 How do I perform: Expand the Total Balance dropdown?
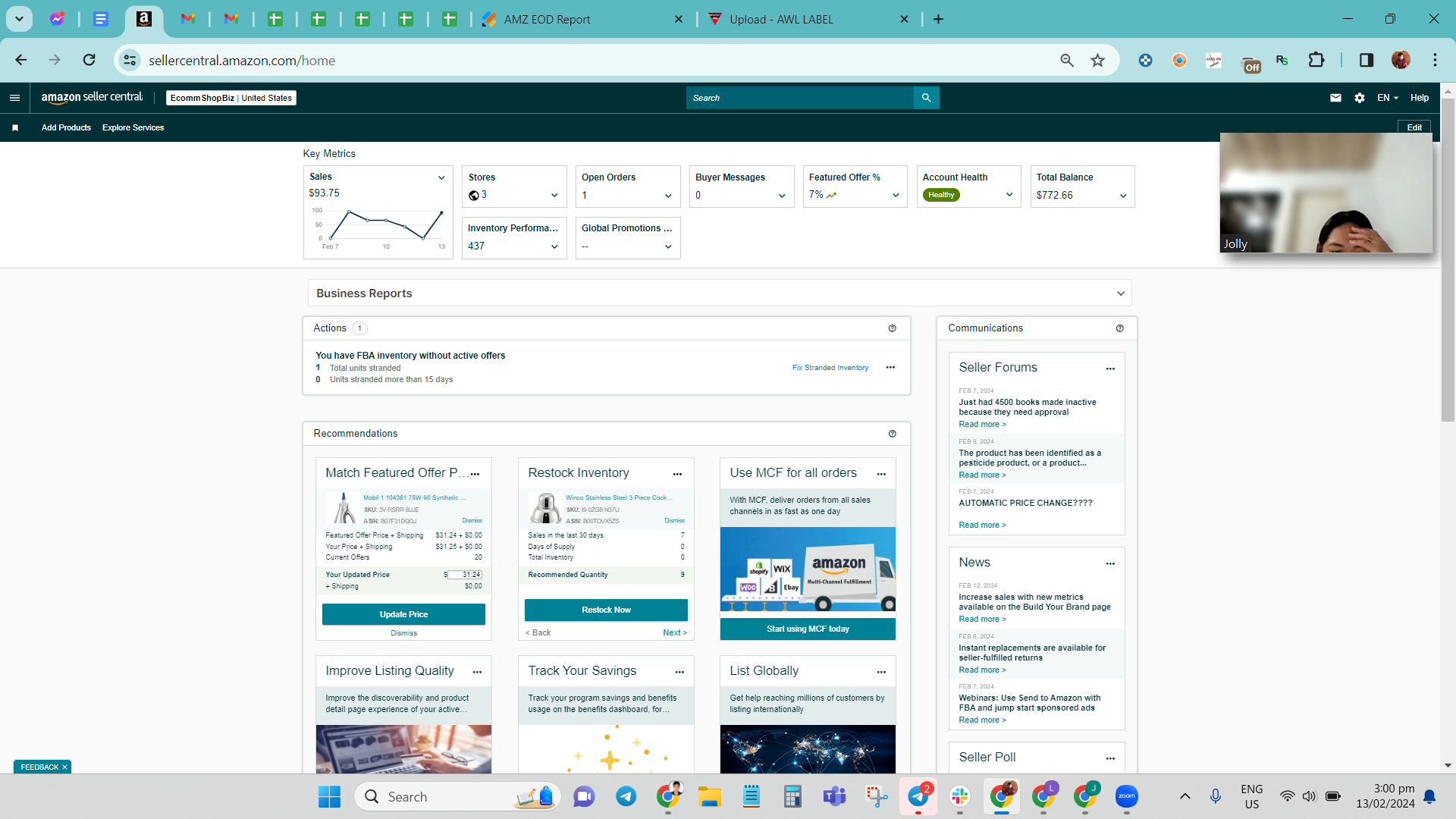[x=1123, y=196]
